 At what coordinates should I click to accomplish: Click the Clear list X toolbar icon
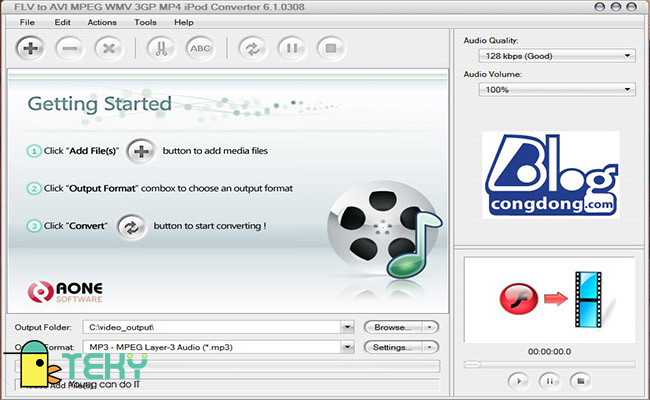pyautogui.click(x=110, y=47)
